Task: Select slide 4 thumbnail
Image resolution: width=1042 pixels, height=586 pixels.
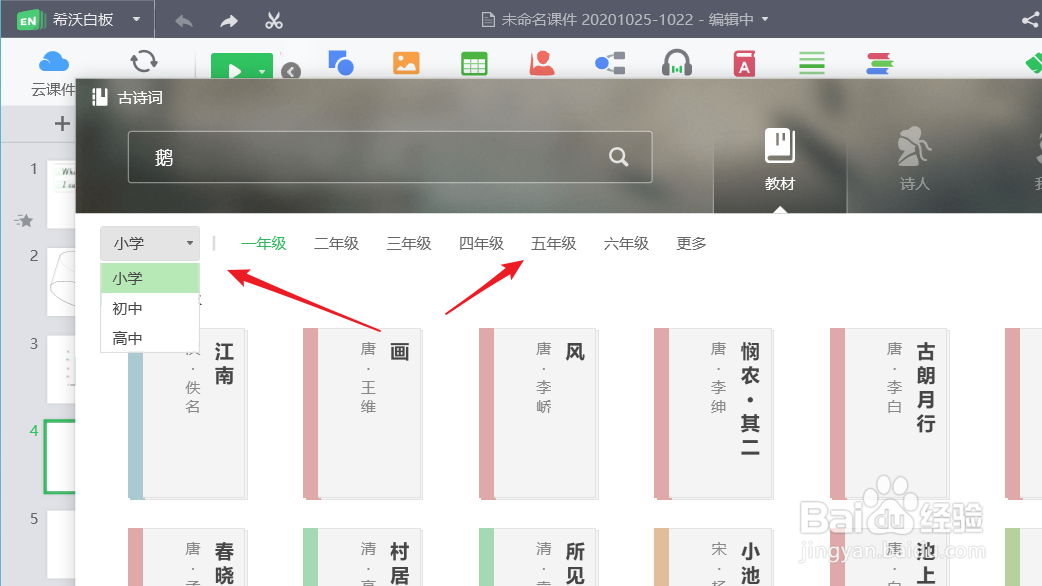Action: (x=60, y=456)
